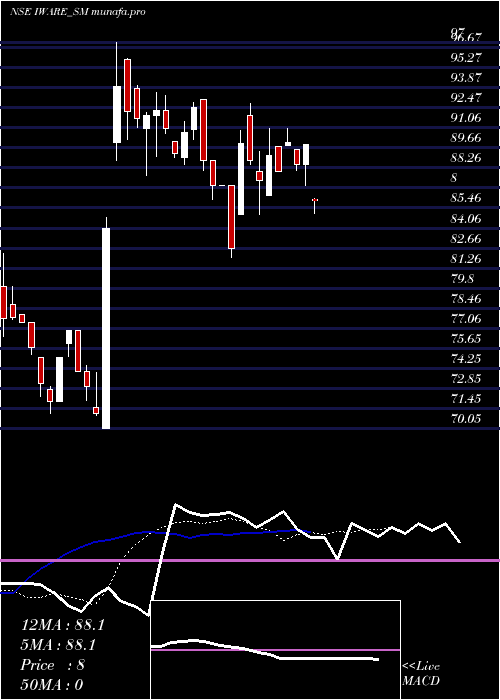This screenshot has width=500, height=700.
Task: Click the 78.46 price axis label
Action: 466,299
